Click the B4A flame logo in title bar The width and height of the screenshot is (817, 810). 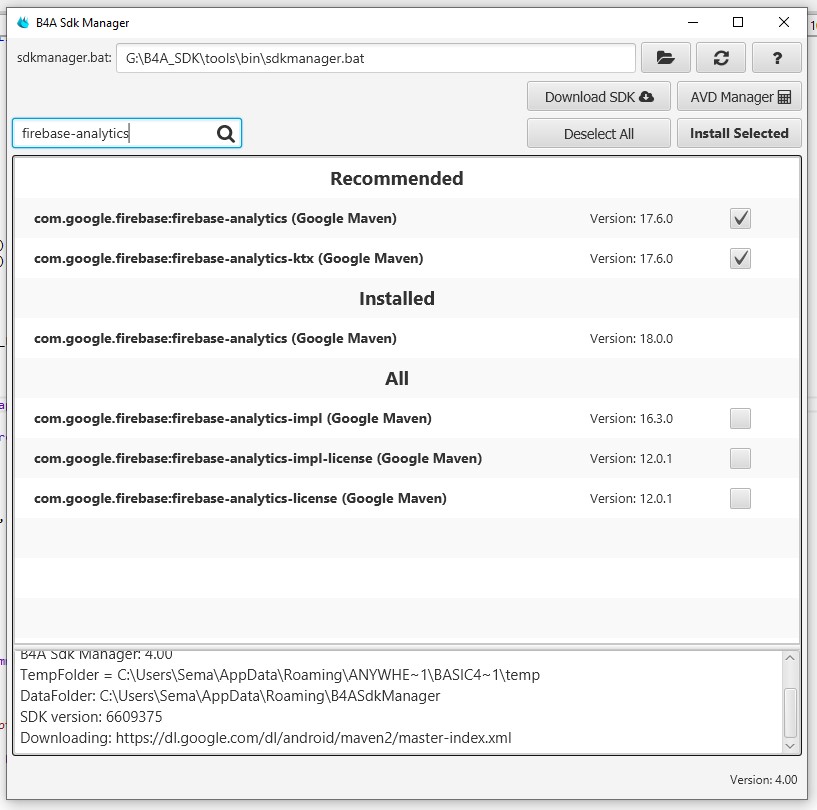coord(23,22)
